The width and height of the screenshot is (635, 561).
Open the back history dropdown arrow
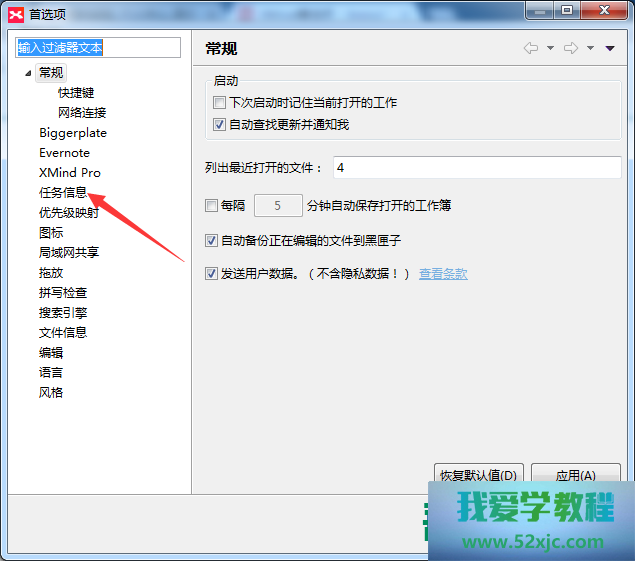coord(550,48)
